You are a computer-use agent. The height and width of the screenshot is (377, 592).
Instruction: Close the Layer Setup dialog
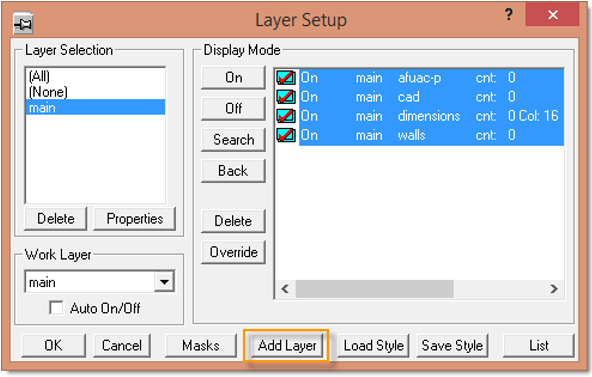click(x=552, y=15)
